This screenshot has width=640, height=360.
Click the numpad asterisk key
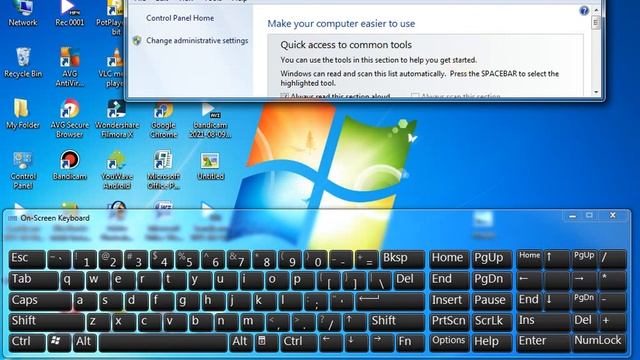(x=613, y=280)
